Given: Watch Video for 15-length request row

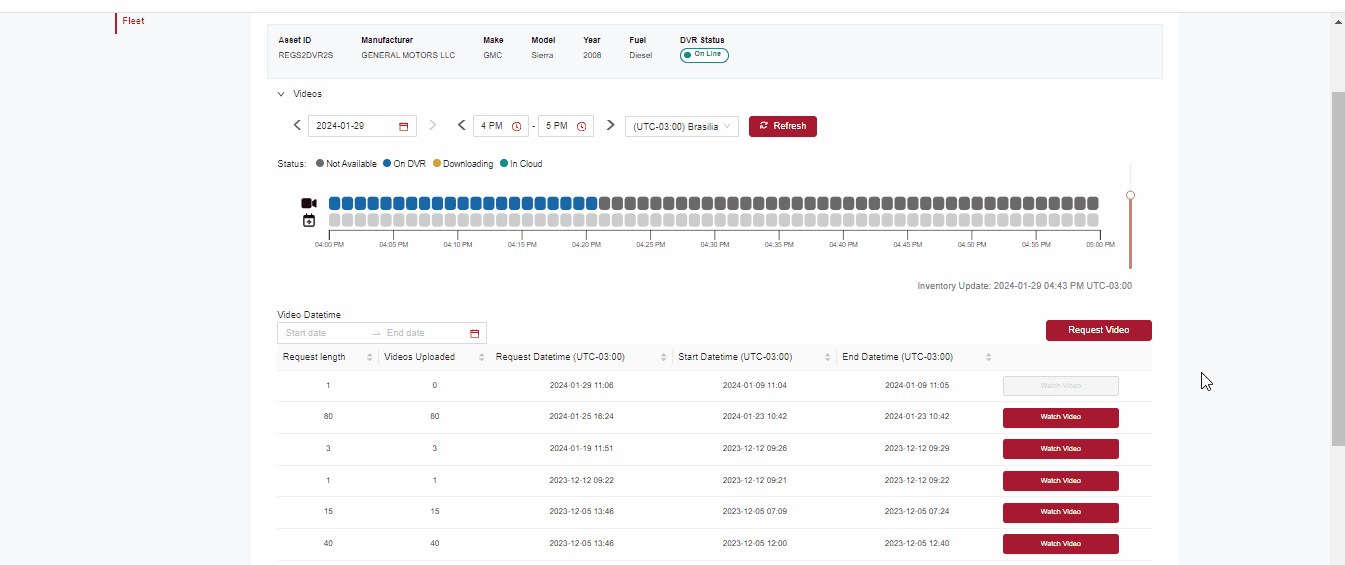Looking at the screenshot, I should click(1061, 512).
